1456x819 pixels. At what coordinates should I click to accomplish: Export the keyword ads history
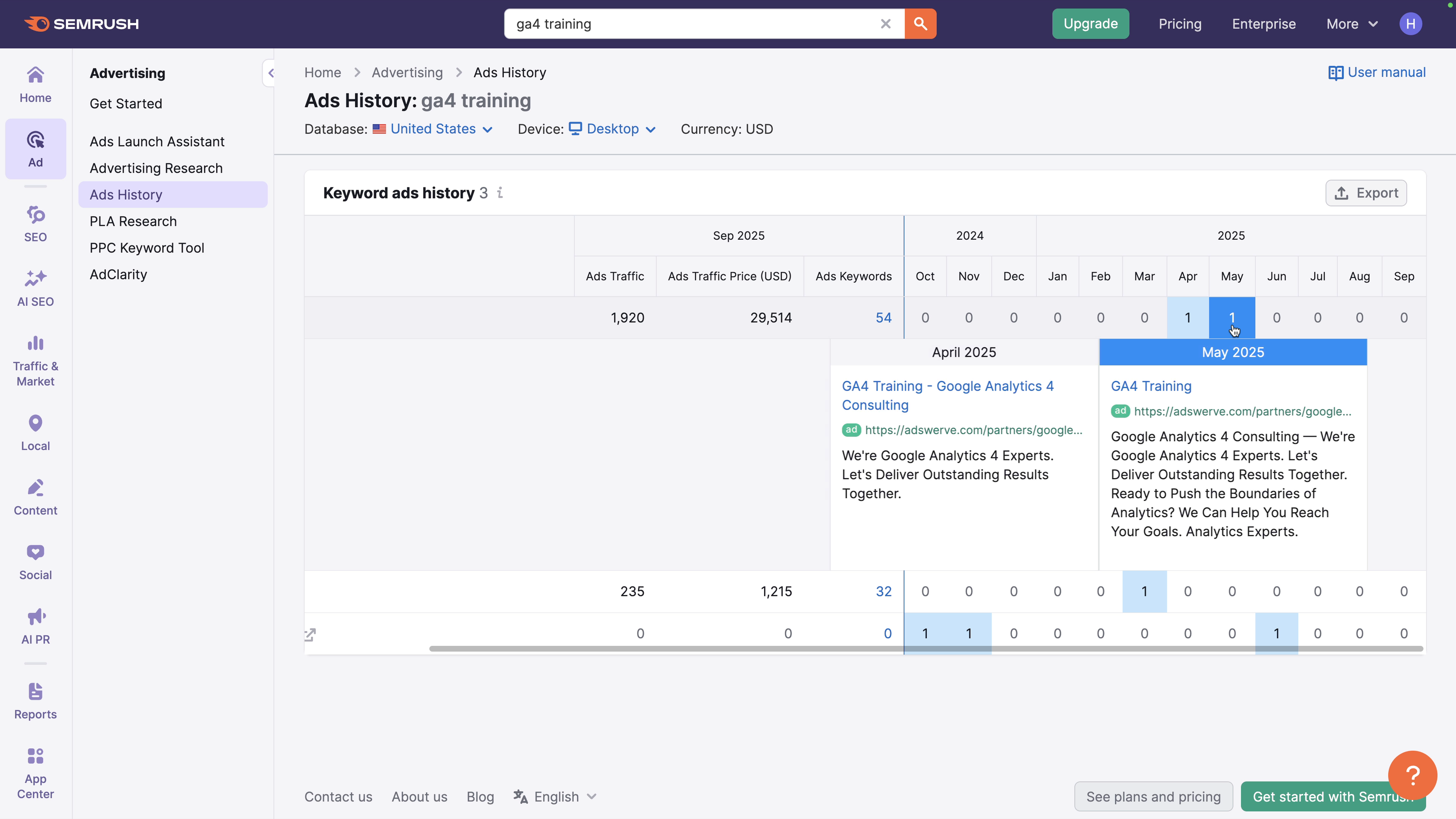pyautogui.click(x=1366, y=193)
